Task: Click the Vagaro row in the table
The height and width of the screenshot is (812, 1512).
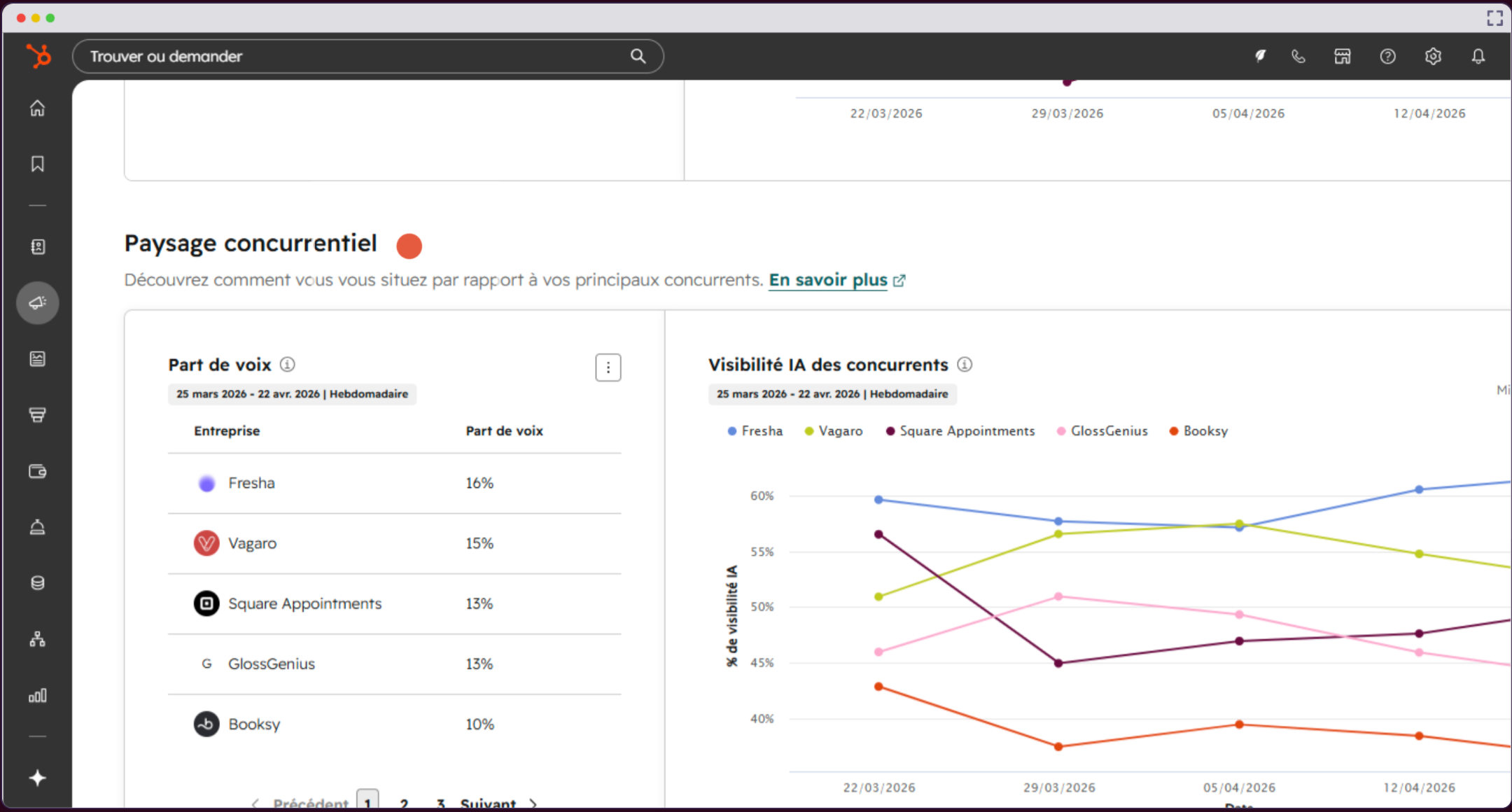Action: click(395, 543)
